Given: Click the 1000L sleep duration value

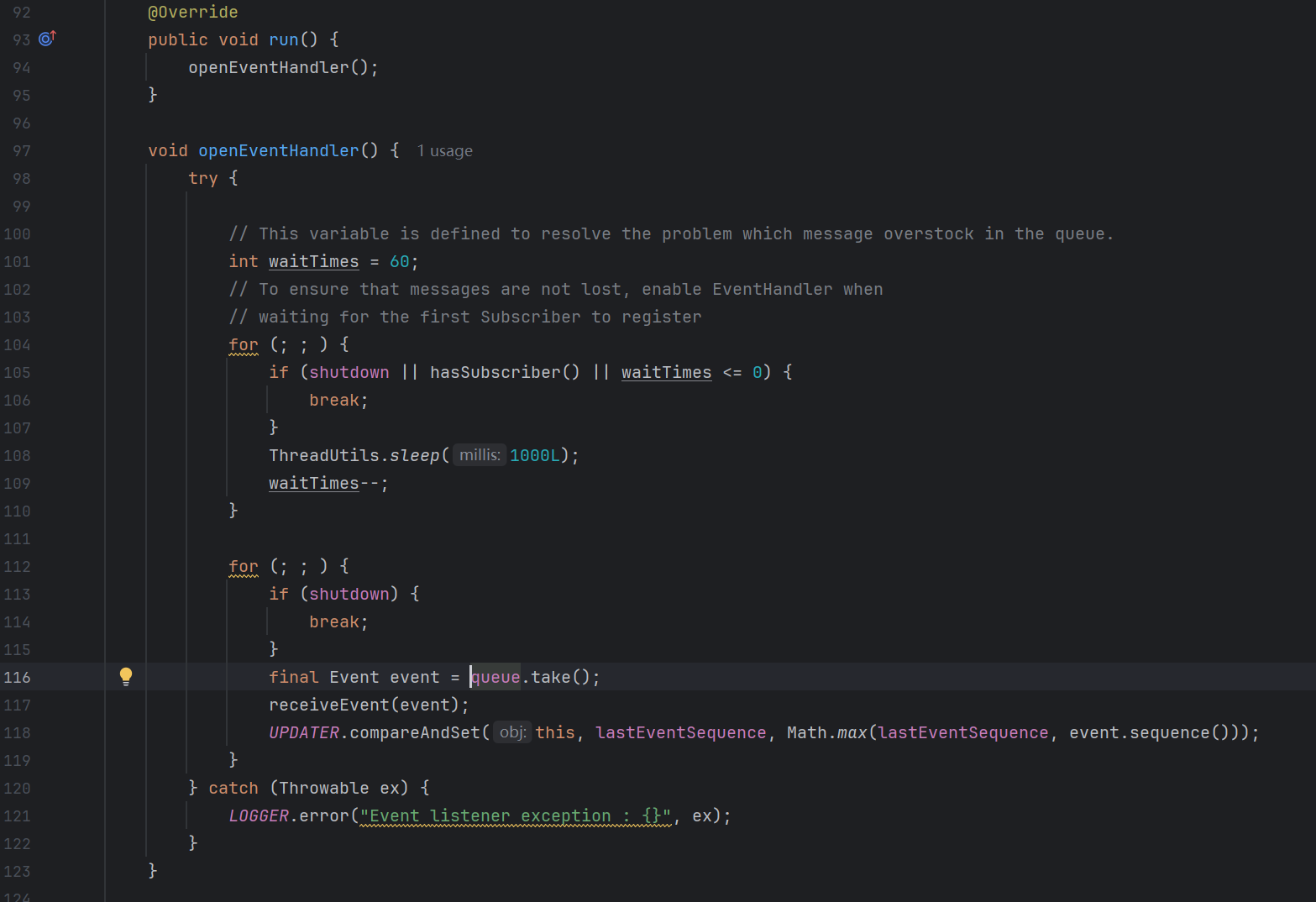Looking at the screenshot, I should [x=534, y=456].
